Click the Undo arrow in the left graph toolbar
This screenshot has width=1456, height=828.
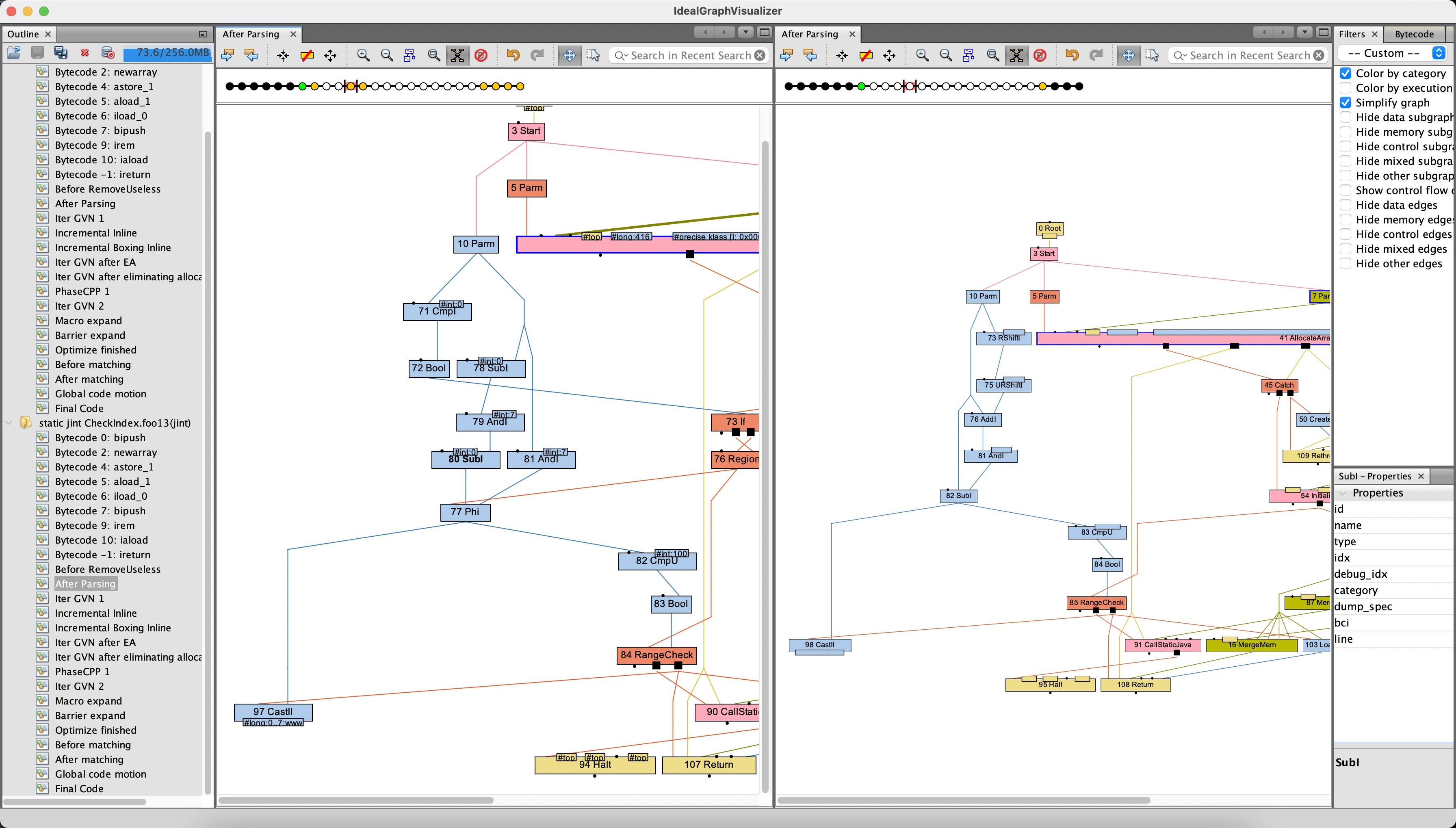[513, 55]
